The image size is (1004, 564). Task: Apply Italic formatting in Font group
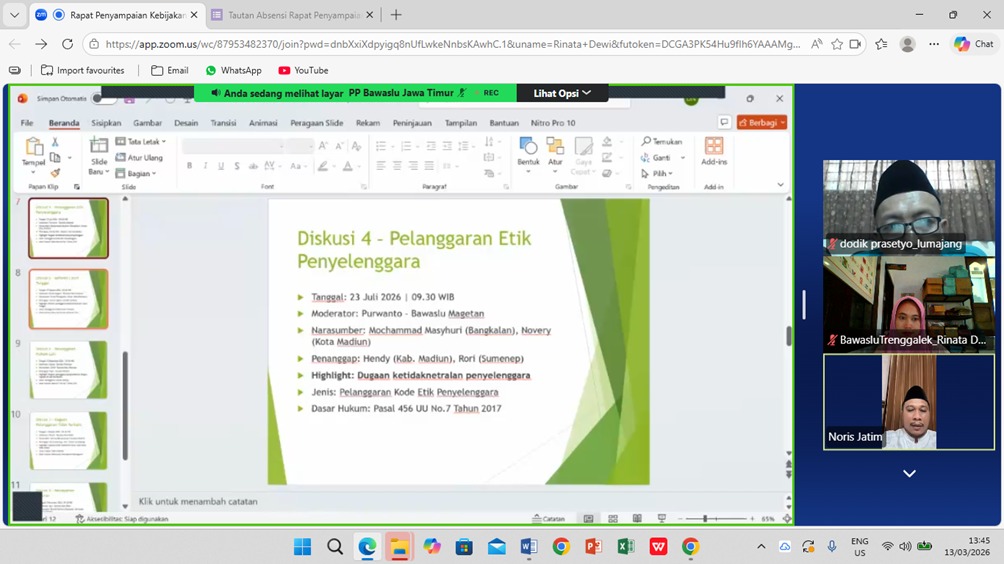pyautogui.click(x=205, y=166)
